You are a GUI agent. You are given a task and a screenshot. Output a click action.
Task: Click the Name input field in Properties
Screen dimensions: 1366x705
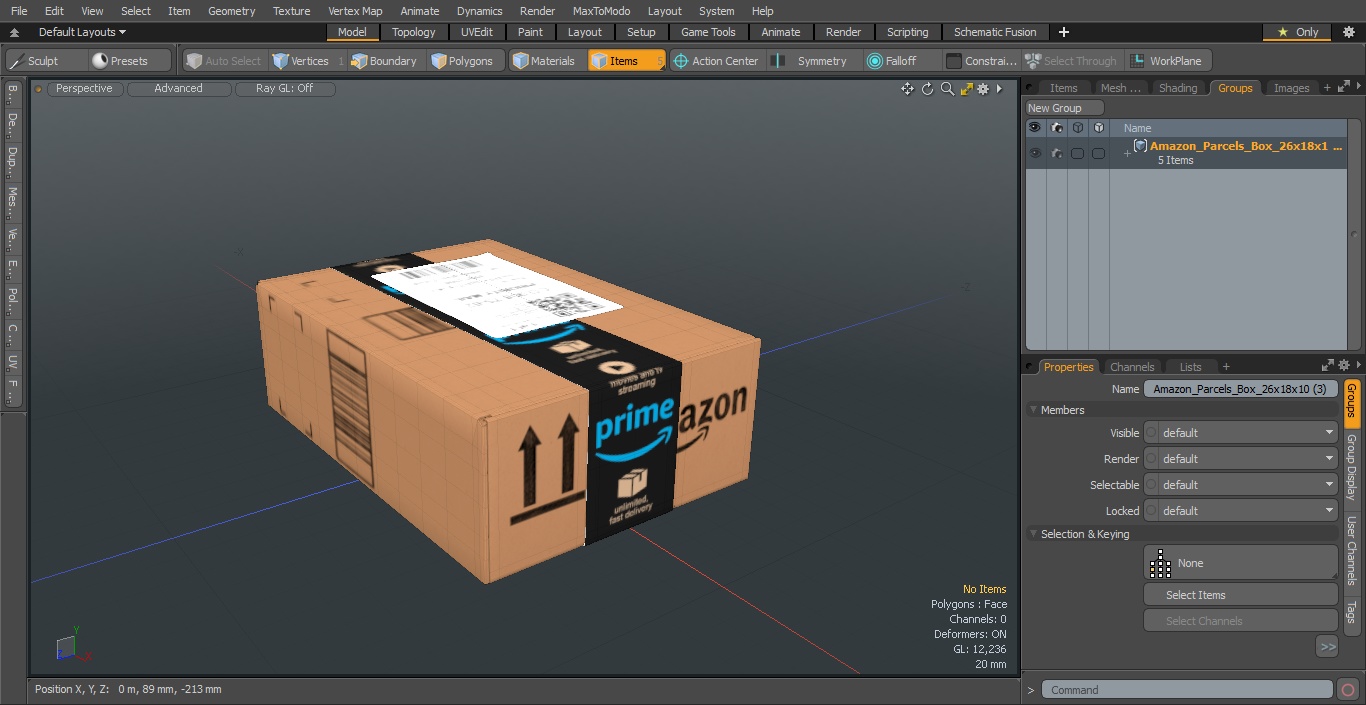coord(1240,389)
